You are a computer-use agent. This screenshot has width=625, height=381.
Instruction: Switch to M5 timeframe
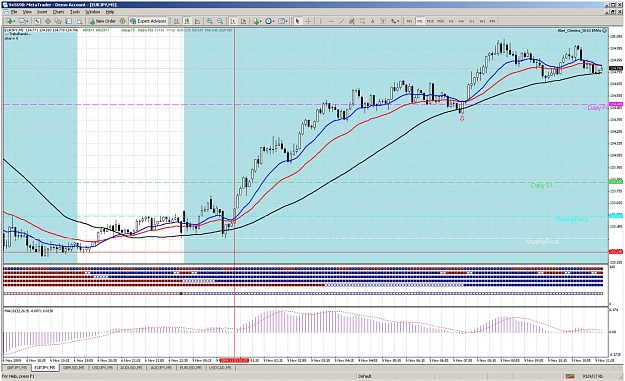tap(420, 21)
